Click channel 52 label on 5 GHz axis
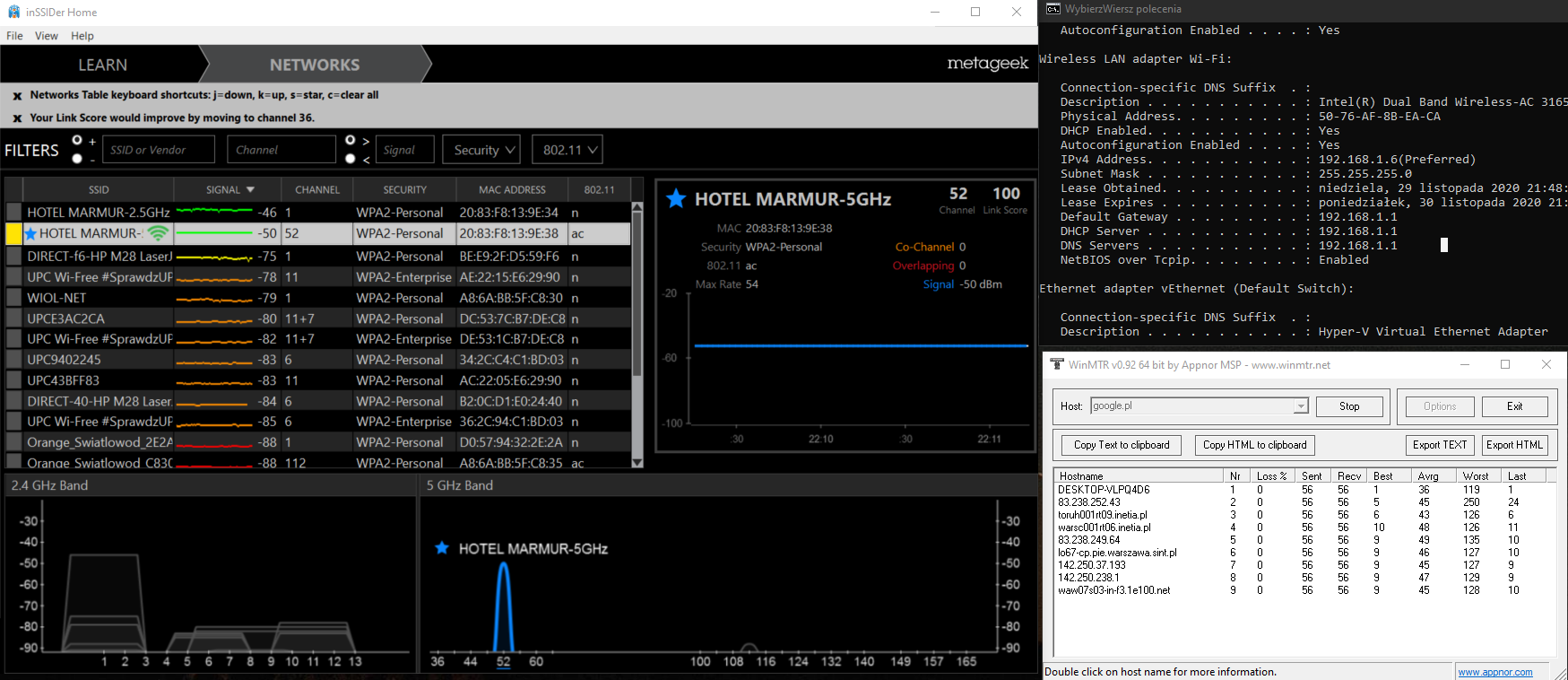Image resolution: width=1568 pixels, height=680 pixels. click(x=503, y=662)
